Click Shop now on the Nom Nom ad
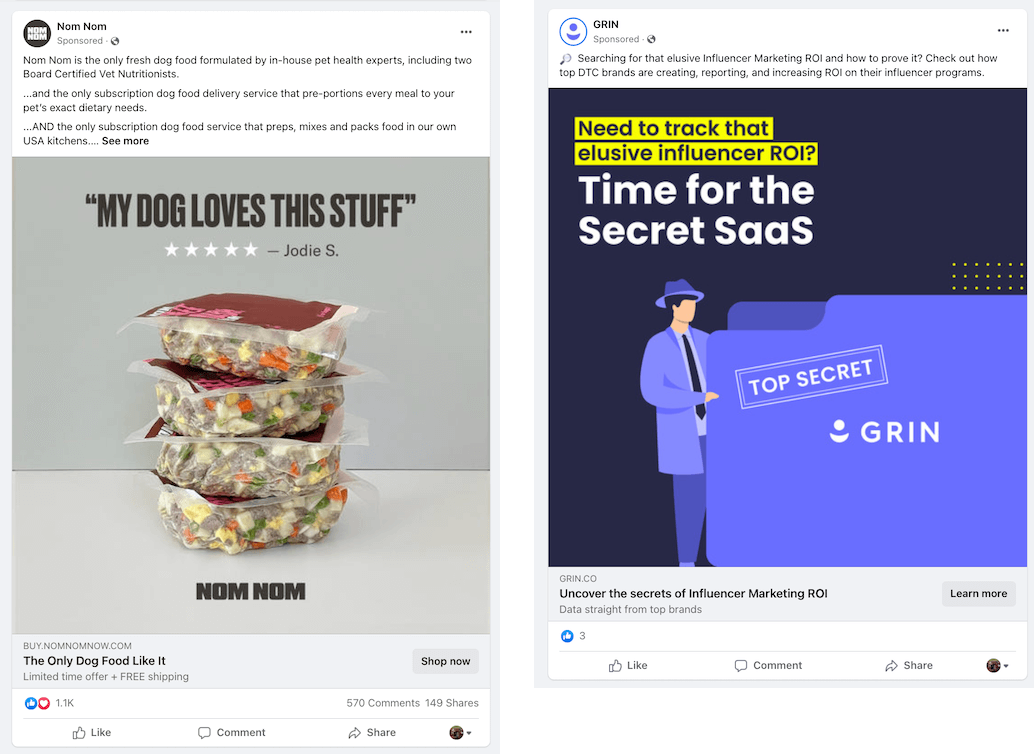This screenshot has height=754, width=1035. pyautogui.click(x=445, y=661)
